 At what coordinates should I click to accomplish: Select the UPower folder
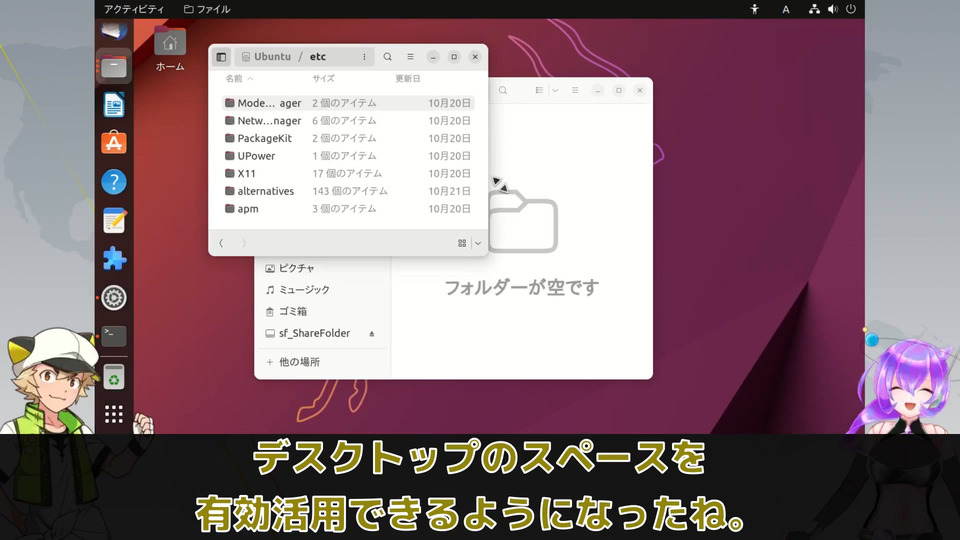tap(348, 156)
